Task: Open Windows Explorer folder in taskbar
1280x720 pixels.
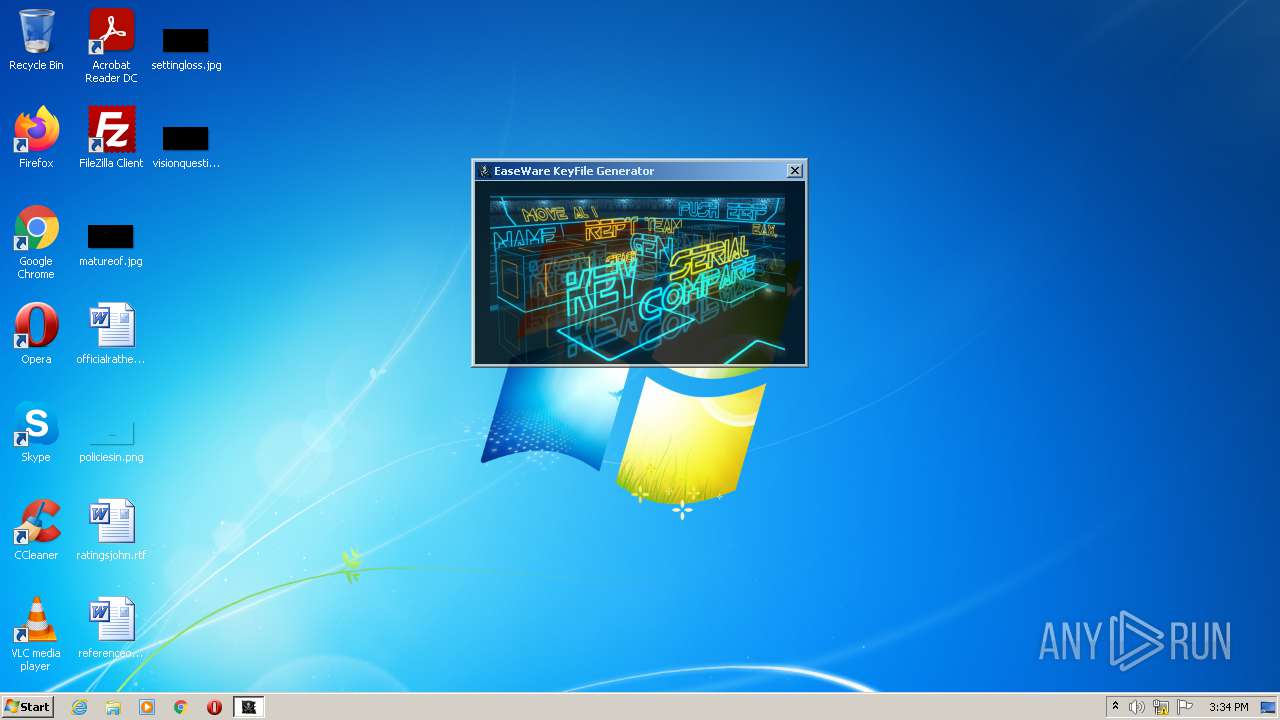Action: (x=113, y=707)
